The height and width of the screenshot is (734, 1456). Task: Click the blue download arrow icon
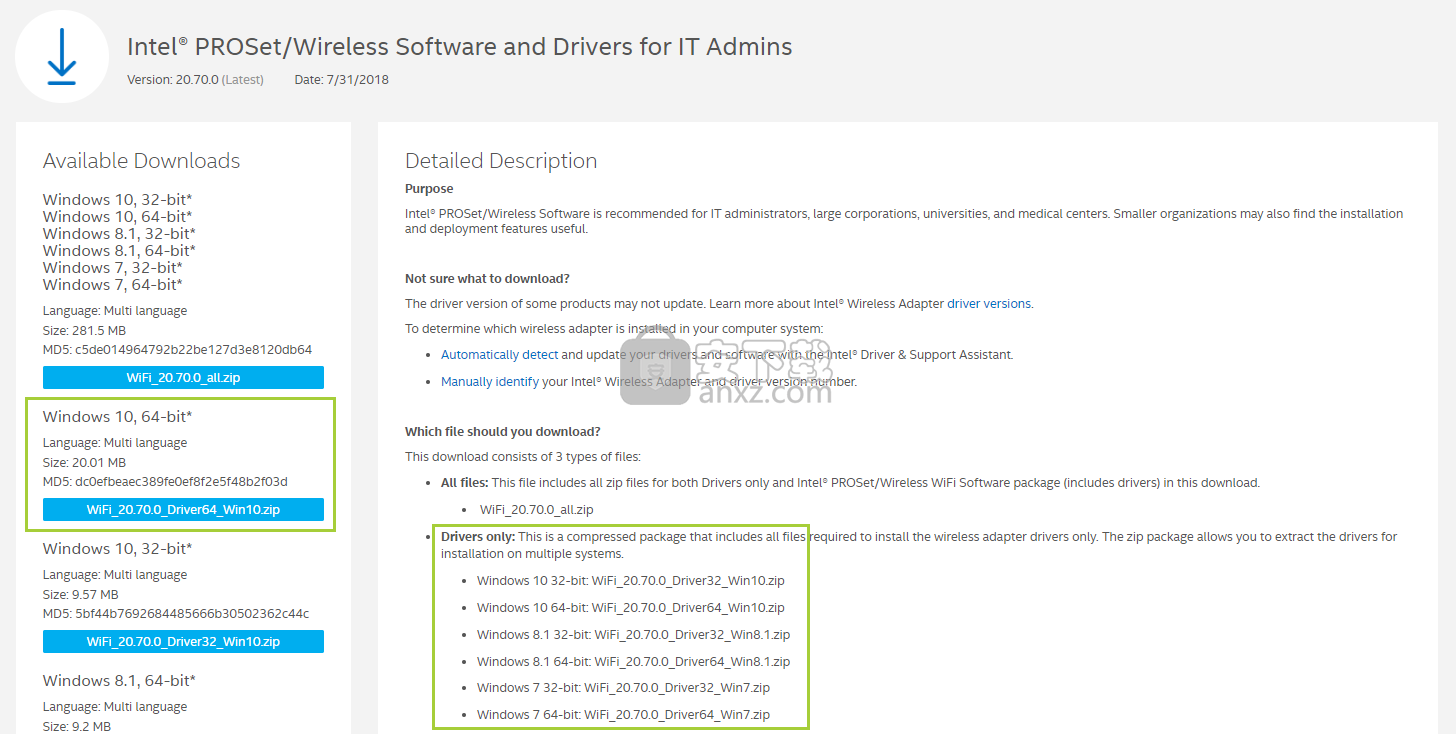coord(62,56)
